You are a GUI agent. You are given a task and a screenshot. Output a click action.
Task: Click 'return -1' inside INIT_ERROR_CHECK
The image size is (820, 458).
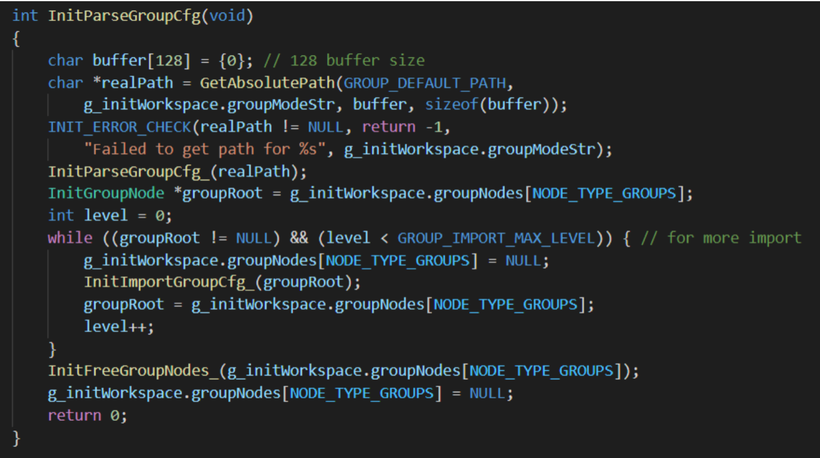402,127
